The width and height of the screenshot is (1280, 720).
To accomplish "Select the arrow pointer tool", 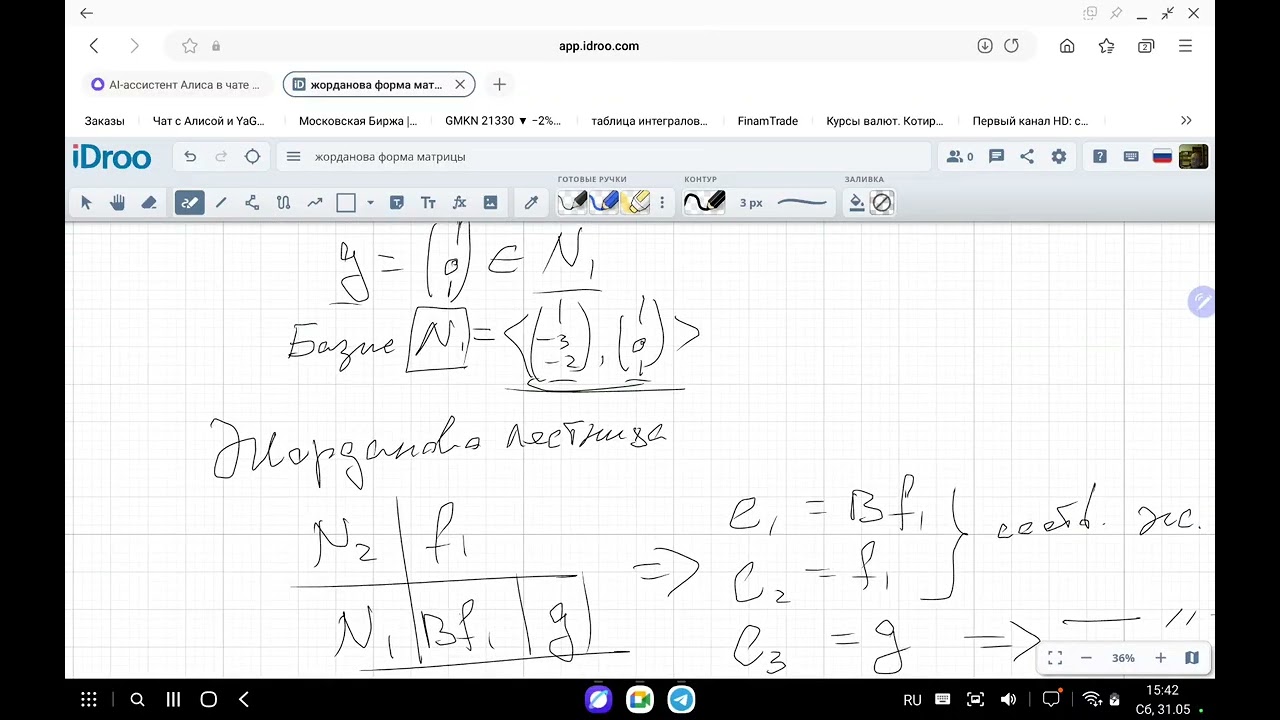I will 86,203.
